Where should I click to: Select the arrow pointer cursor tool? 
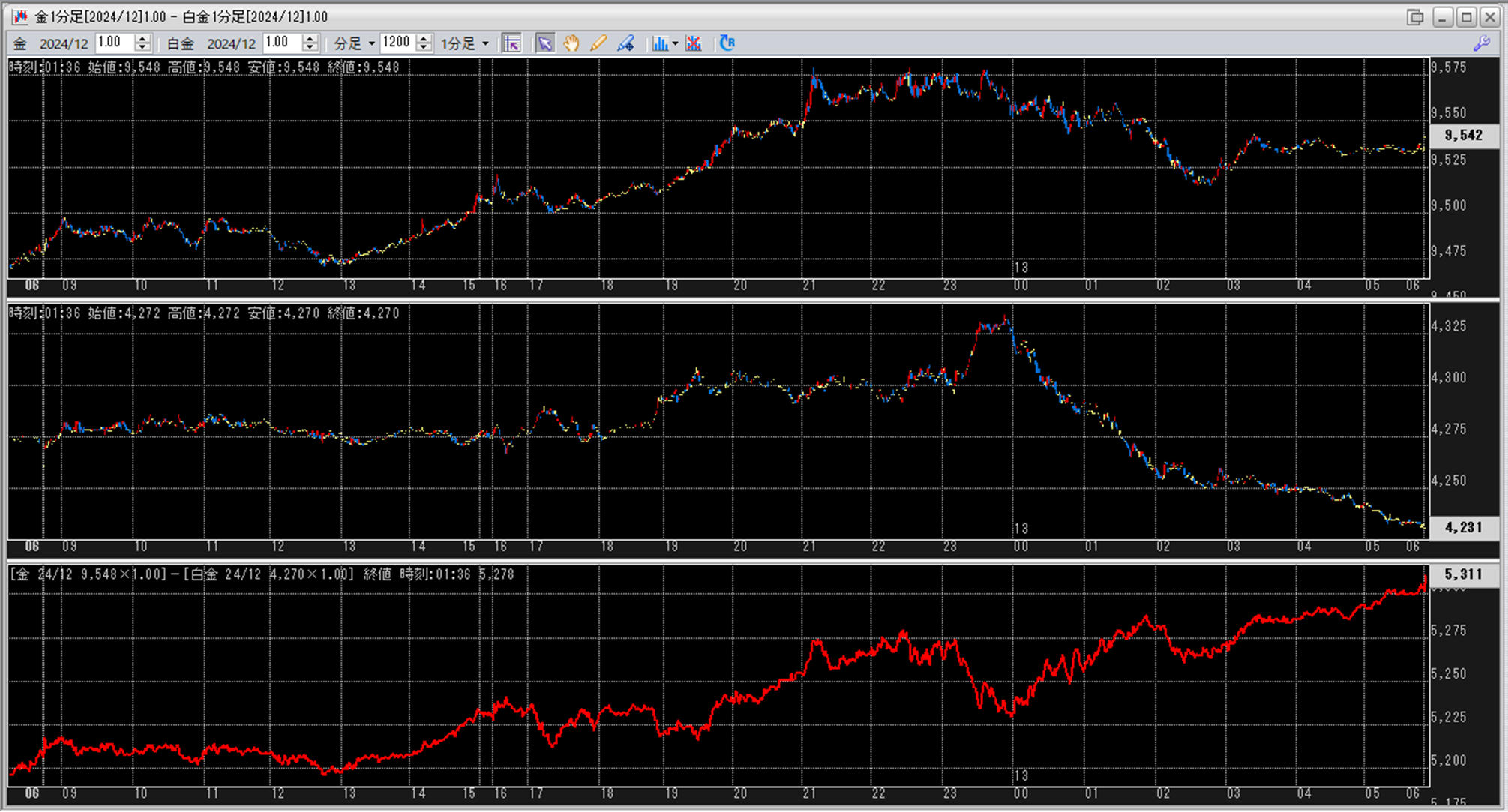point(545,43)
